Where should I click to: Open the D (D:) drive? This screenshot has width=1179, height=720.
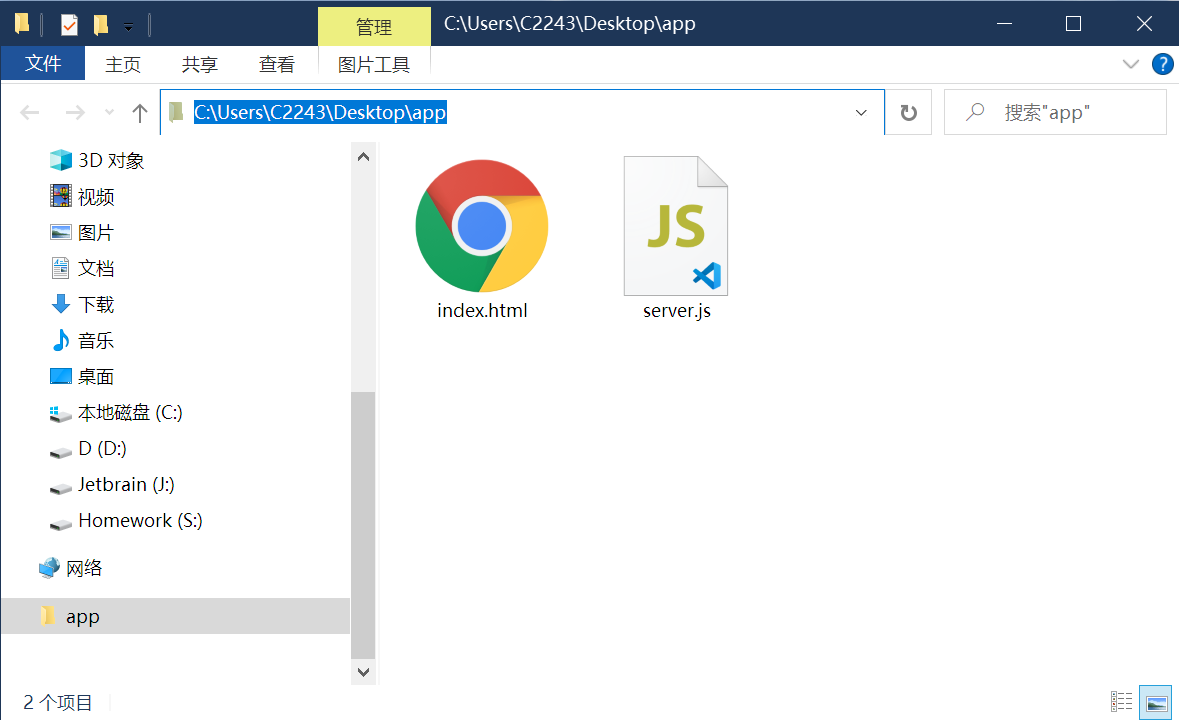tap(88, 449)
